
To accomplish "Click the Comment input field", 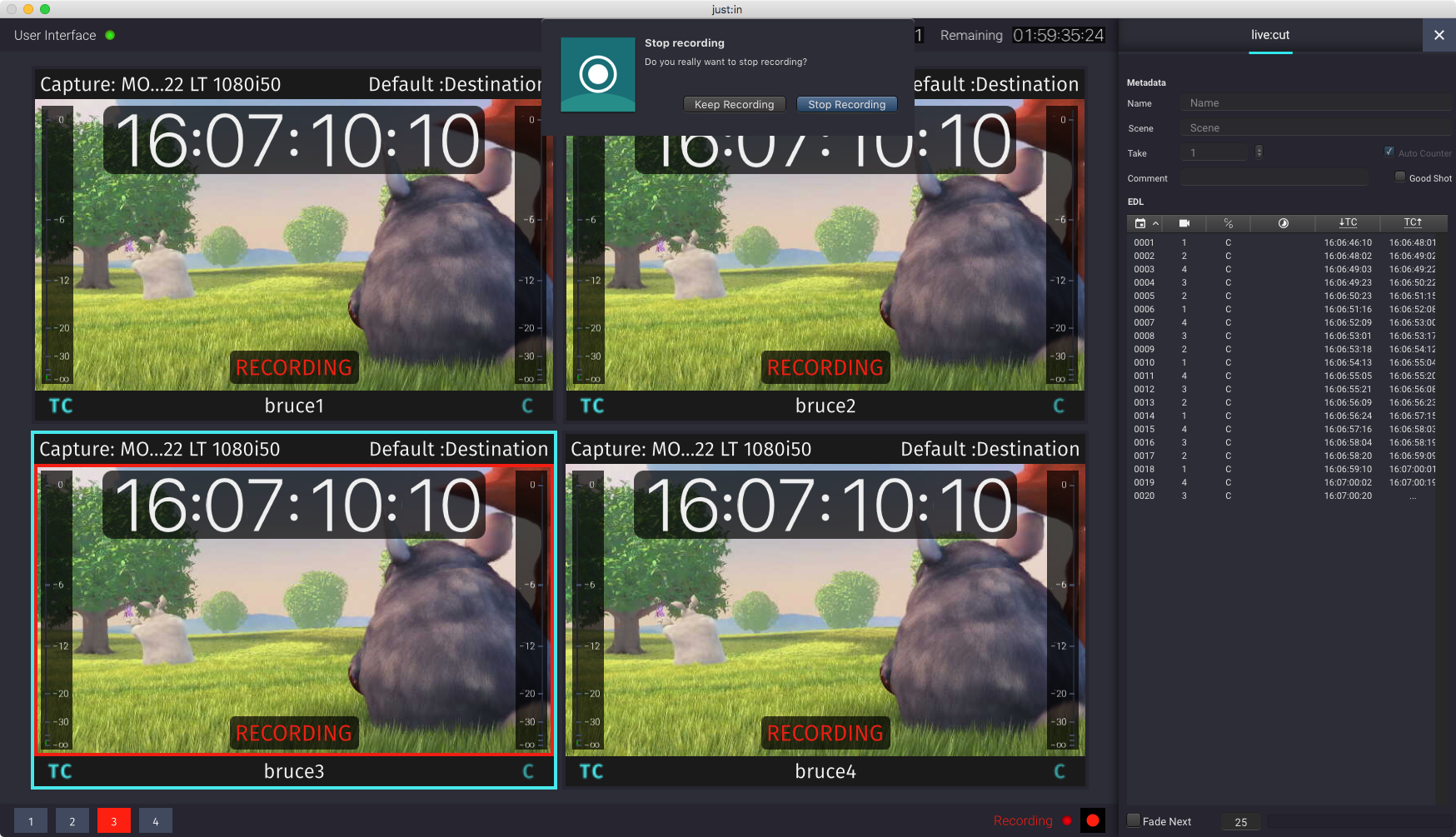I will click(x=1274, y=178).
